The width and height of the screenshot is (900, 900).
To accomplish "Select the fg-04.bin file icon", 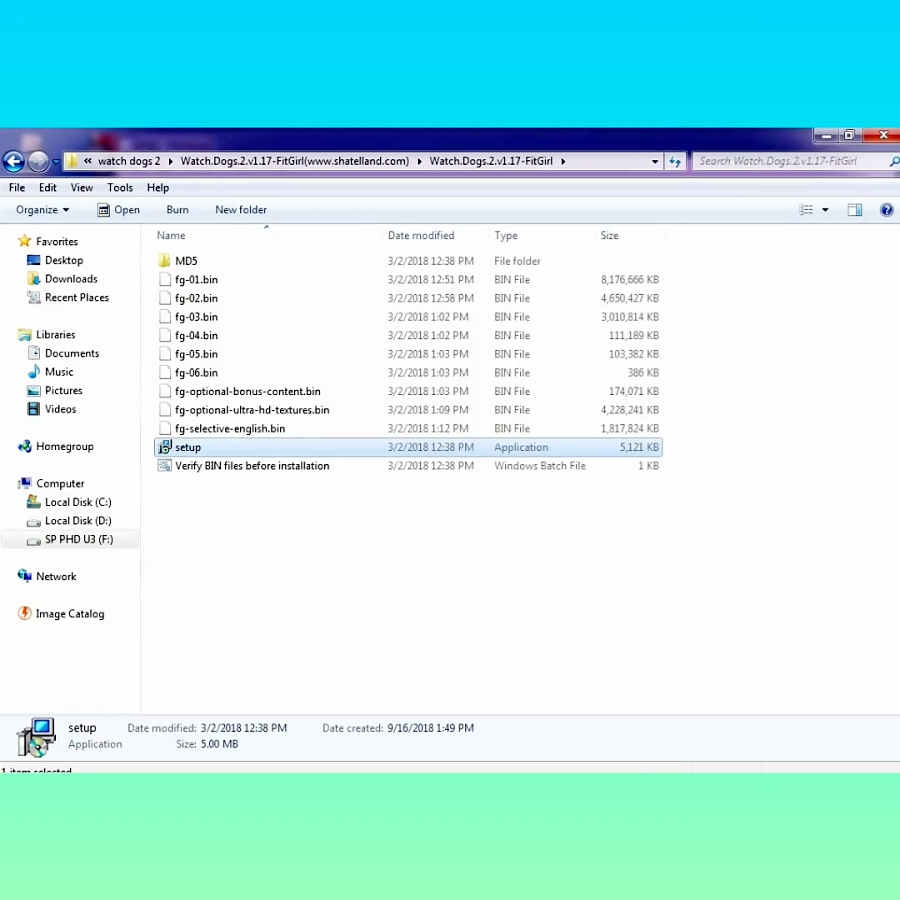I will click(165, 335).
